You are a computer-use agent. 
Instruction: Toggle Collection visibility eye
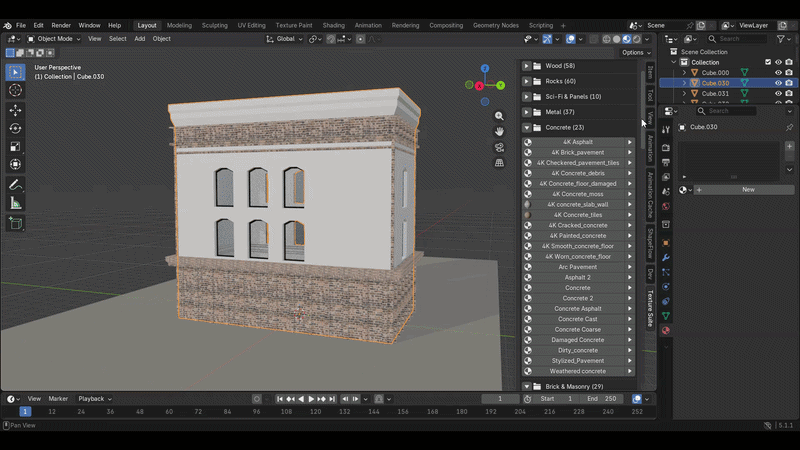point(778,62)
